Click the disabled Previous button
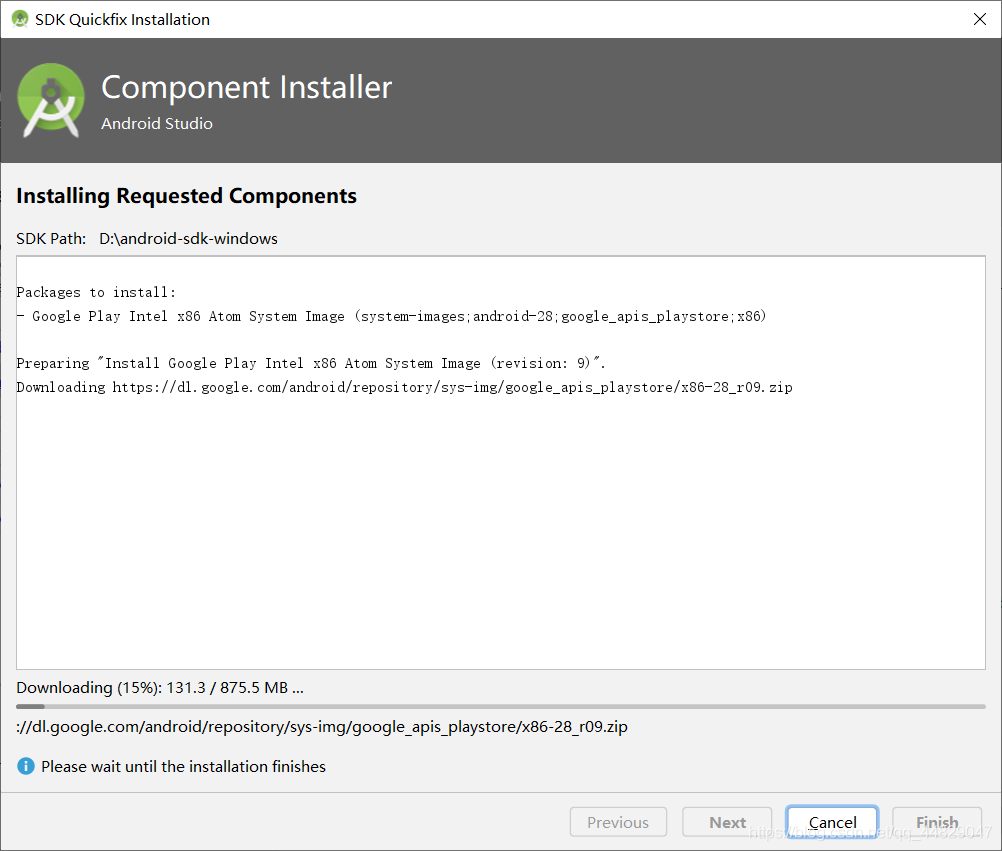This screenshot has height=851, width=1002. 618,822
